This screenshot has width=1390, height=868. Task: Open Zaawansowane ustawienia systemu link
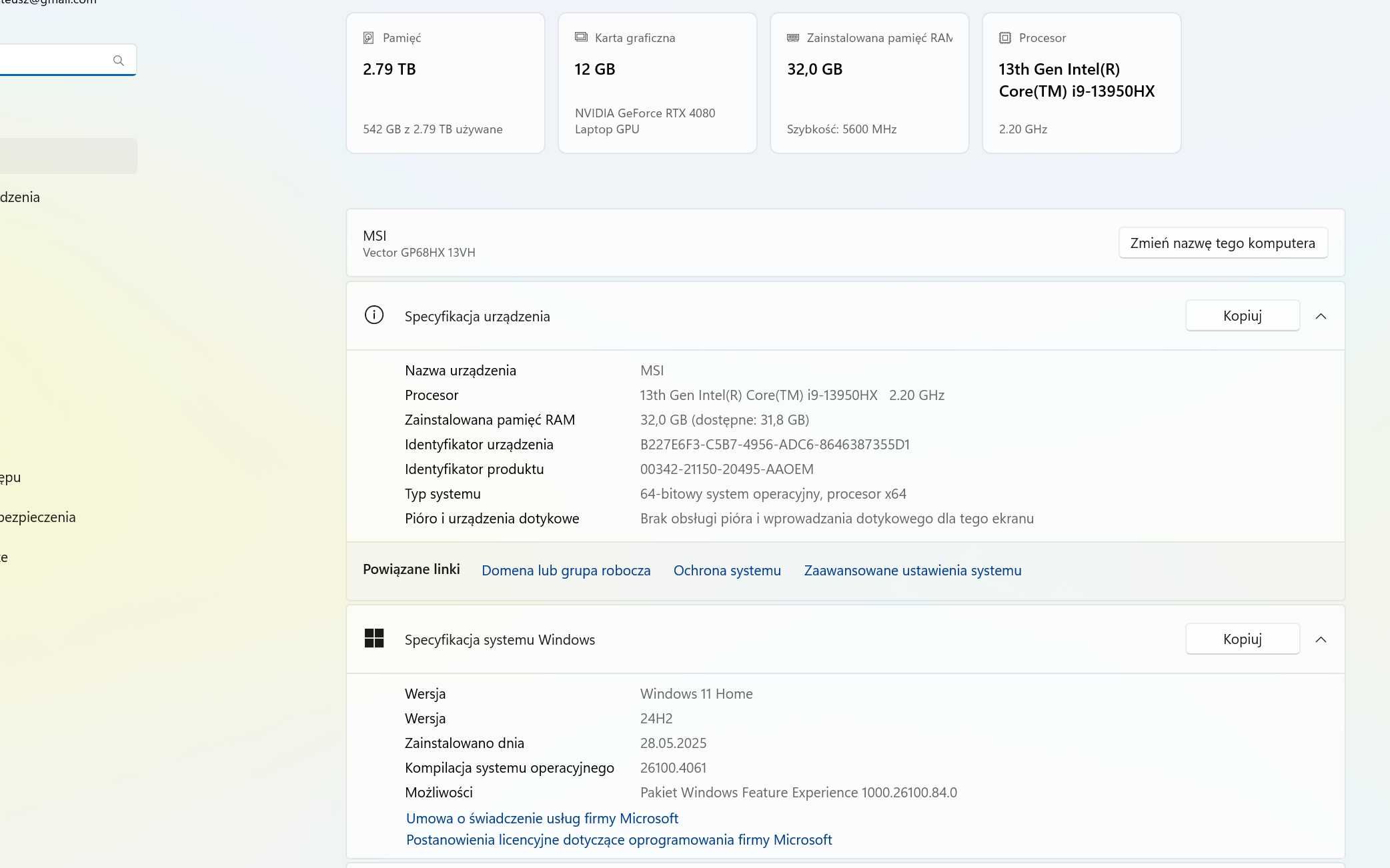pyautogui.click(x=912, y=571)
